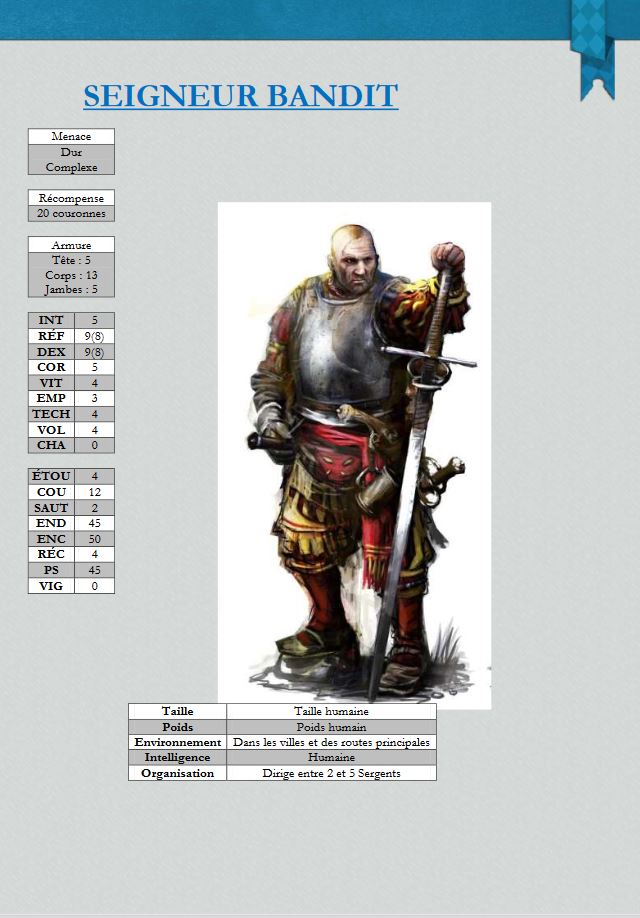Click the CHA stat label

pyautogui.click(x=52, y=445)
